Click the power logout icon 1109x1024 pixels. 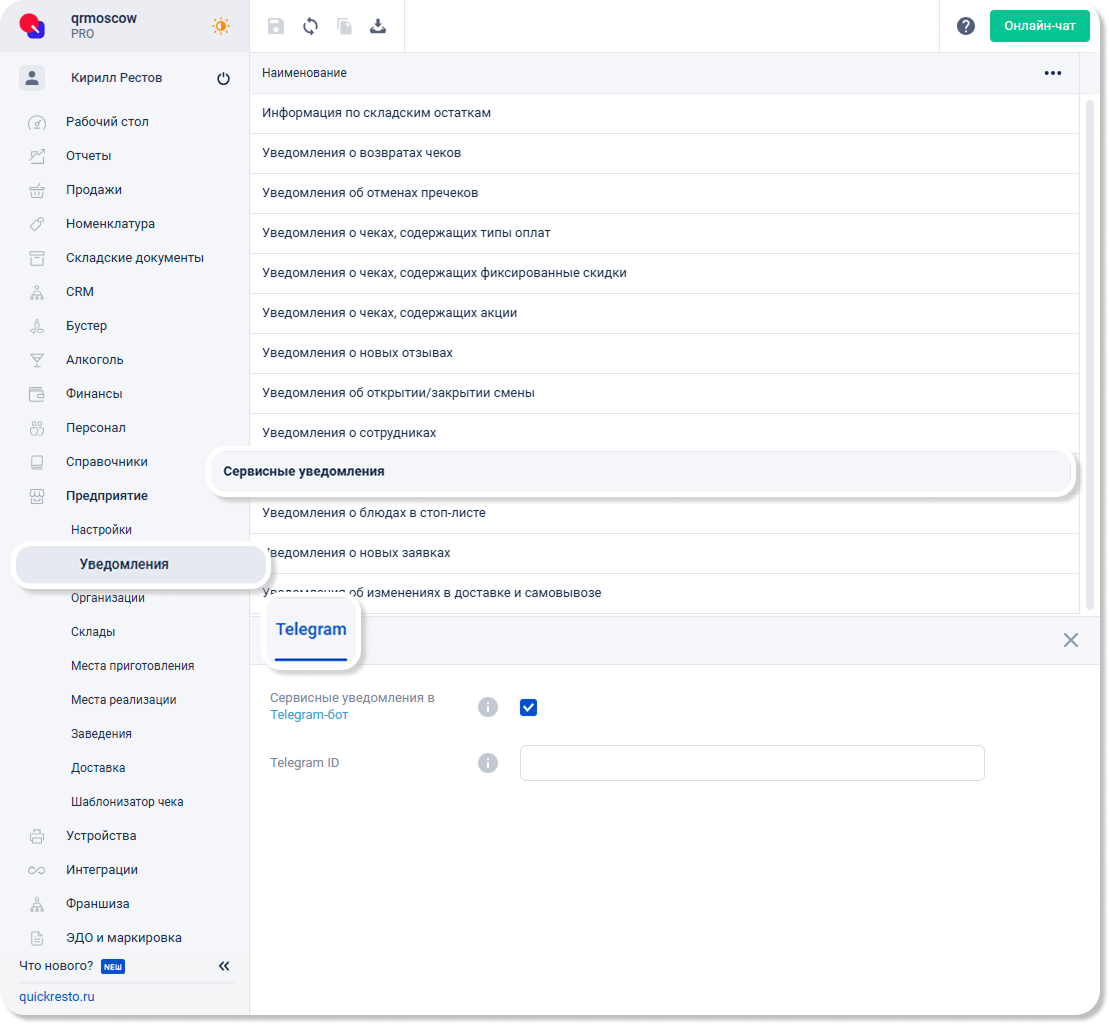(223, 79)
